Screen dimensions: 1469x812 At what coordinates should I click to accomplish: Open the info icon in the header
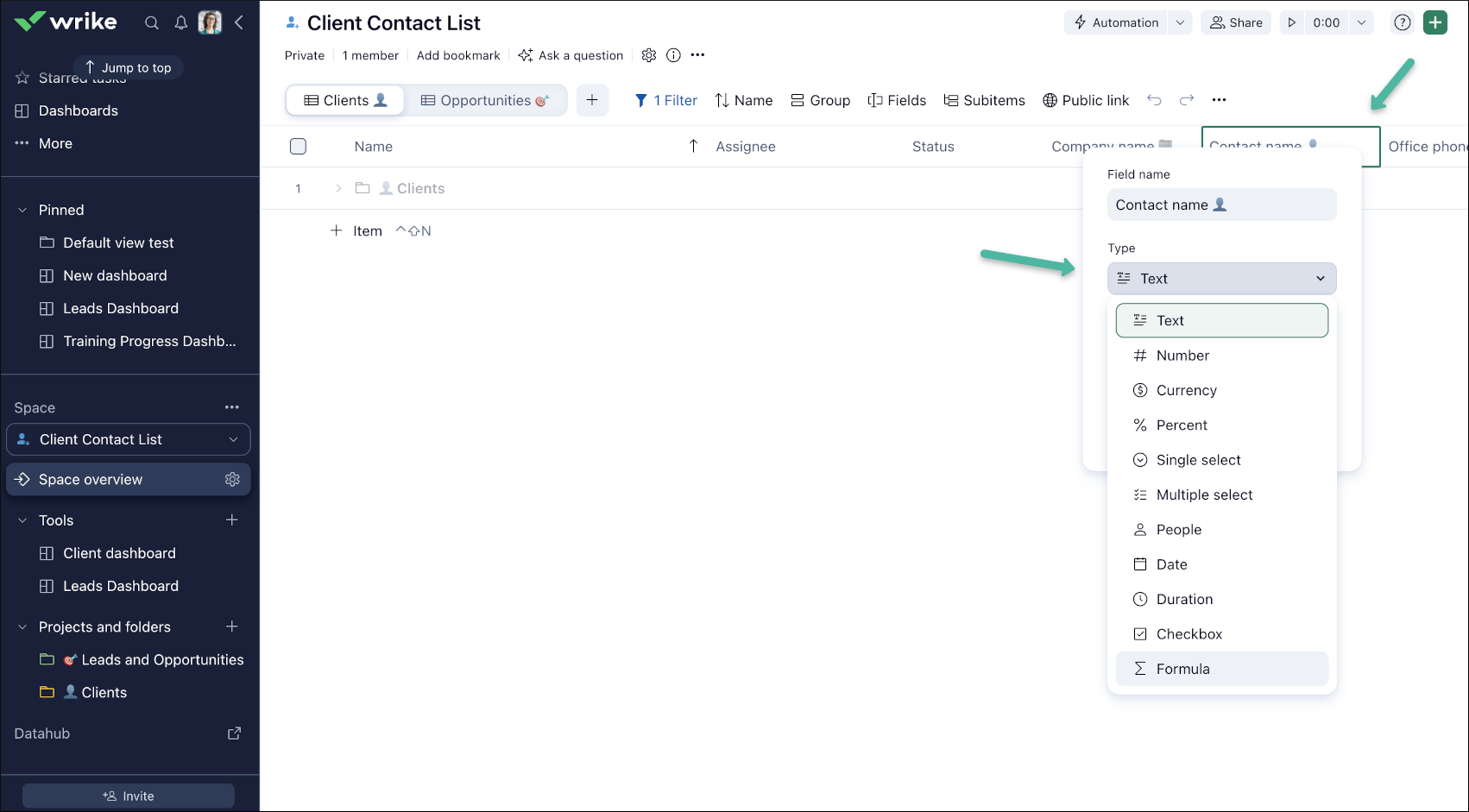pos(674,55)
